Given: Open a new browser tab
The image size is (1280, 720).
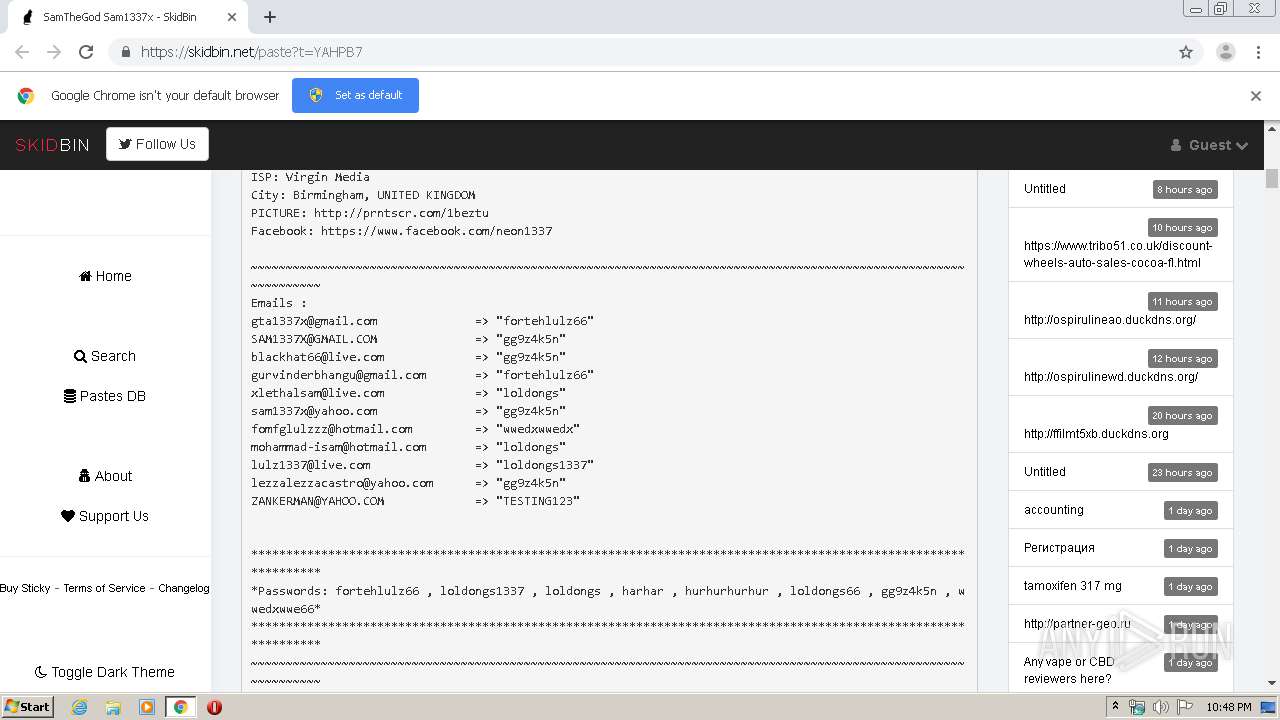Looking at the screenshot, I should (x=270, y=17).
